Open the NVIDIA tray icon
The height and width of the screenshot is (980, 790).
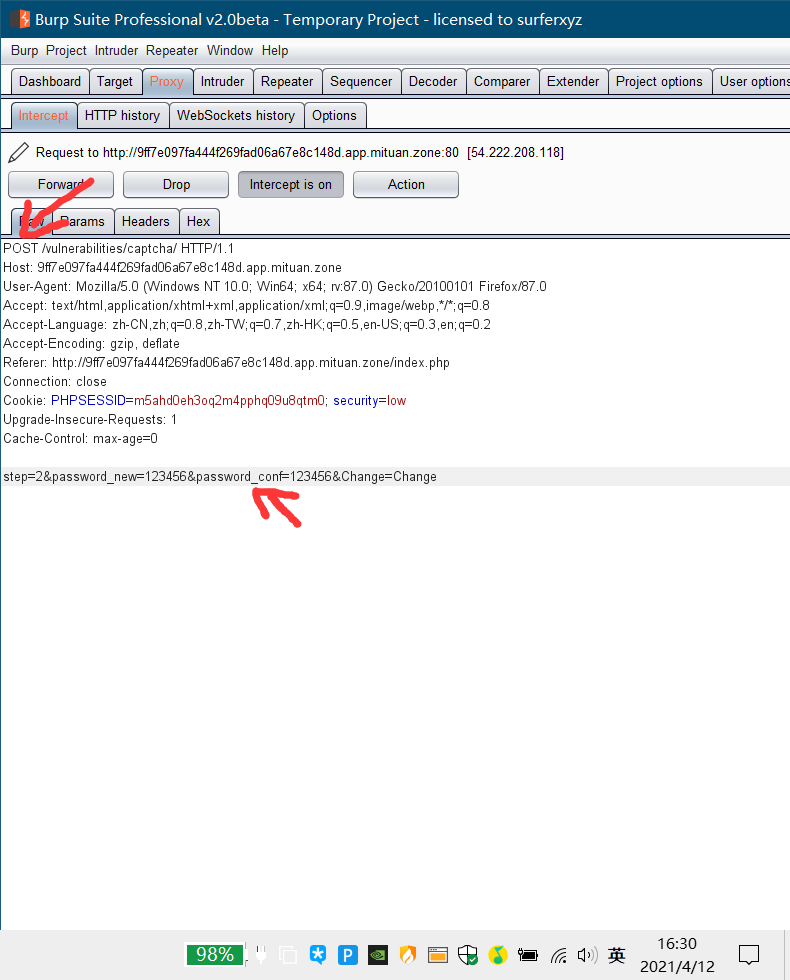tap(378, 955)
